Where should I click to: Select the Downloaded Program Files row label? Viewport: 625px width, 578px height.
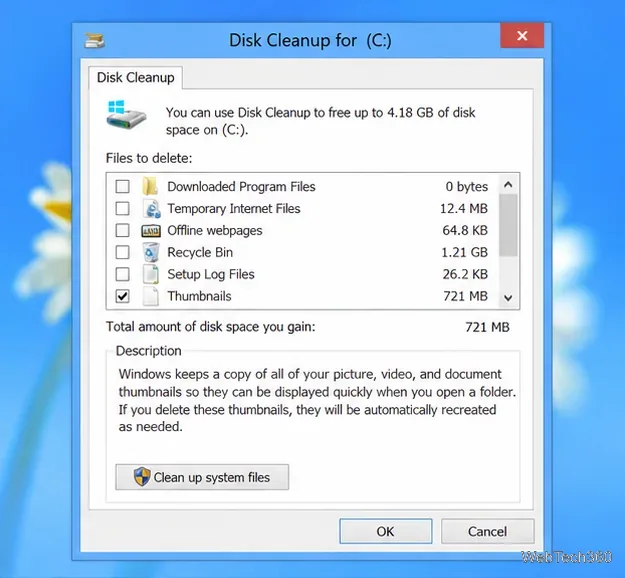tap(241, 187)
